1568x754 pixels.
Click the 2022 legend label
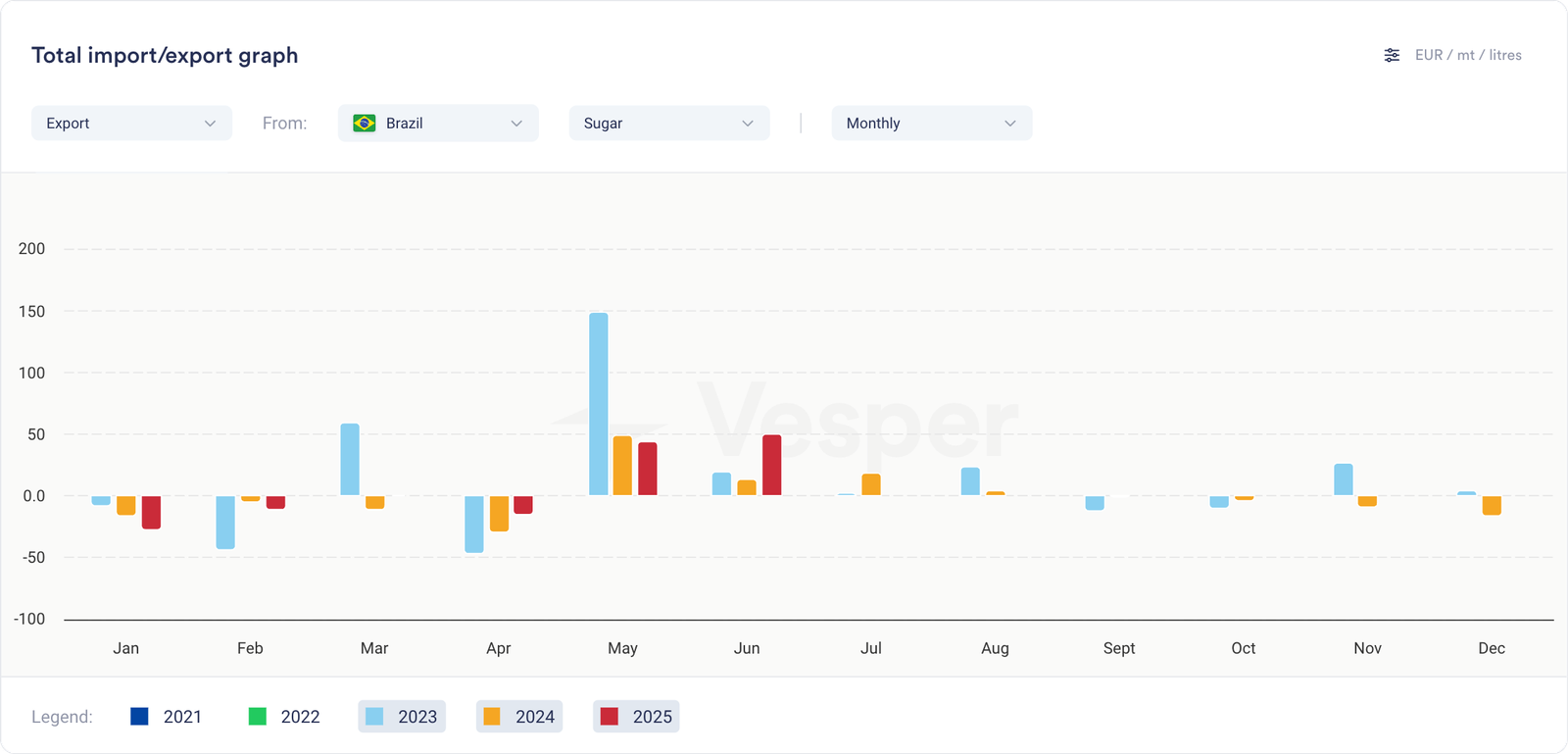coord(300,717)
